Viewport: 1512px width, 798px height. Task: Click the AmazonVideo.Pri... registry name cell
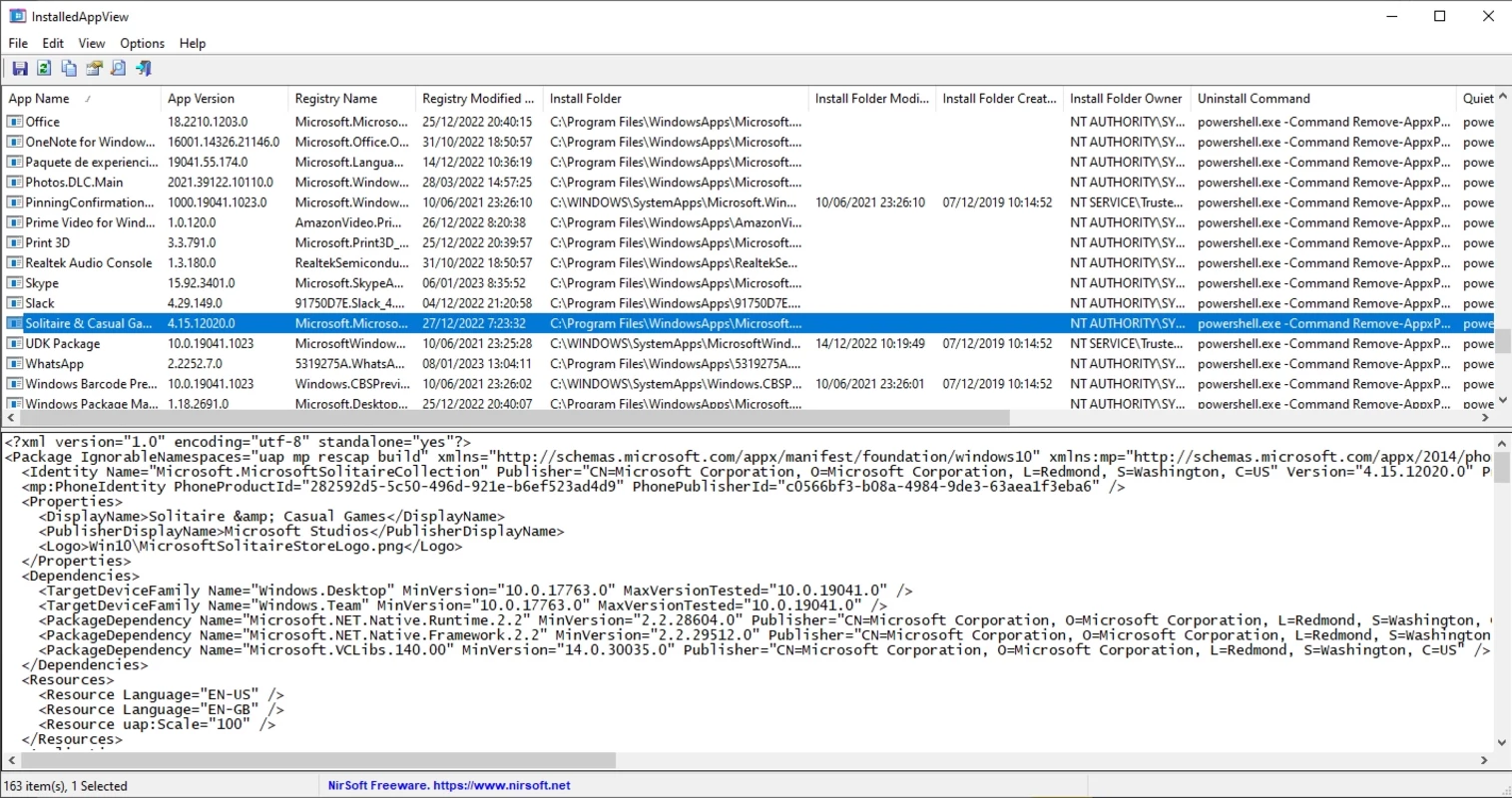348,222
